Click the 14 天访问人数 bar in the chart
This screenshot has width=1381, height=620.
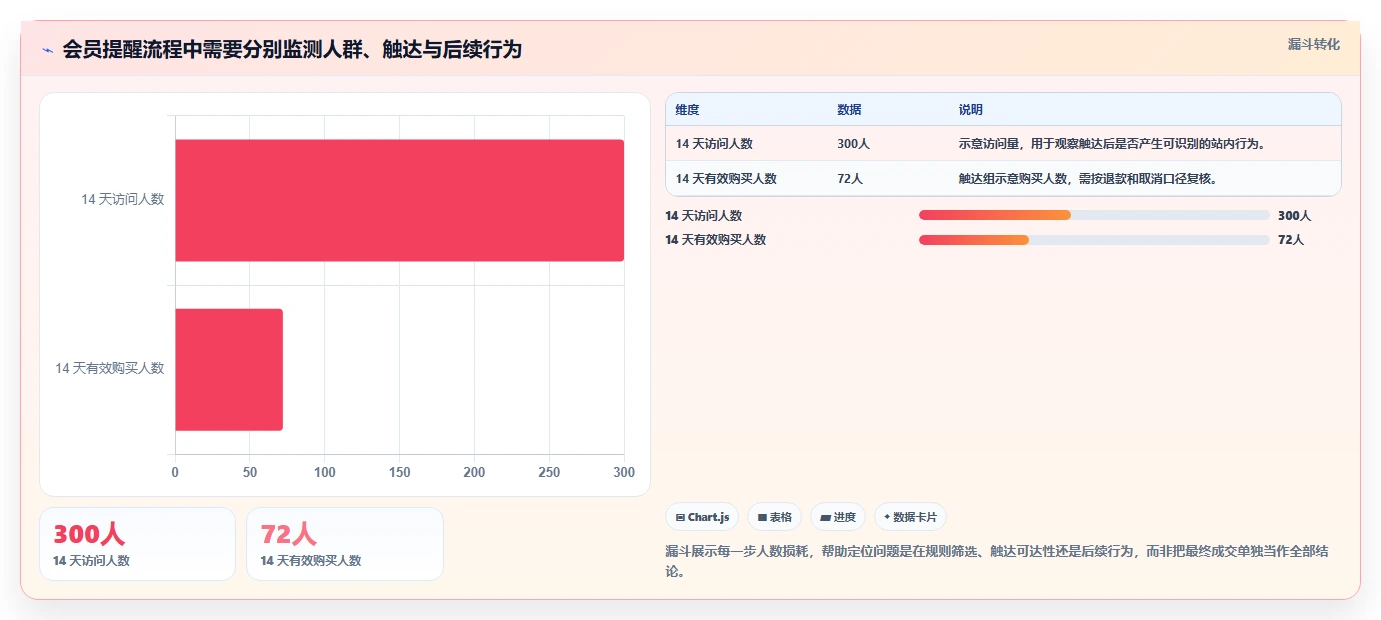pos(400,200)
